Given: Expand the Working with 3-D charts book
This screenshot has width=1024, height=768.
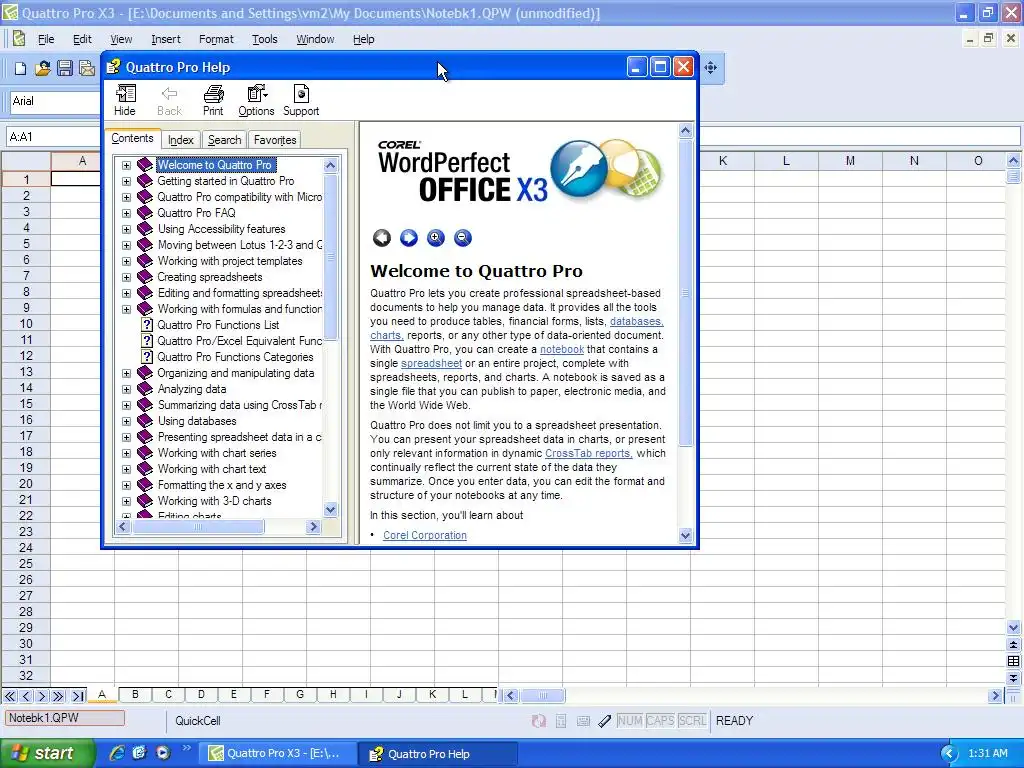Looking at the screenshot, I should click(x=127, y=502).
